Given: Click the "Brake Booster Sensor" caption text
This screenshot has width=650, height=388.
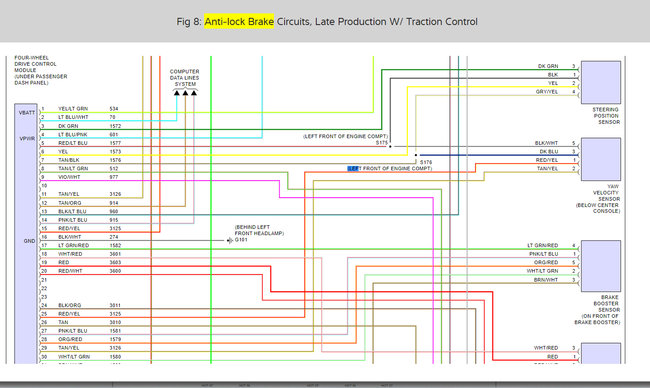Looking at the screenshot, I should 597,310.
